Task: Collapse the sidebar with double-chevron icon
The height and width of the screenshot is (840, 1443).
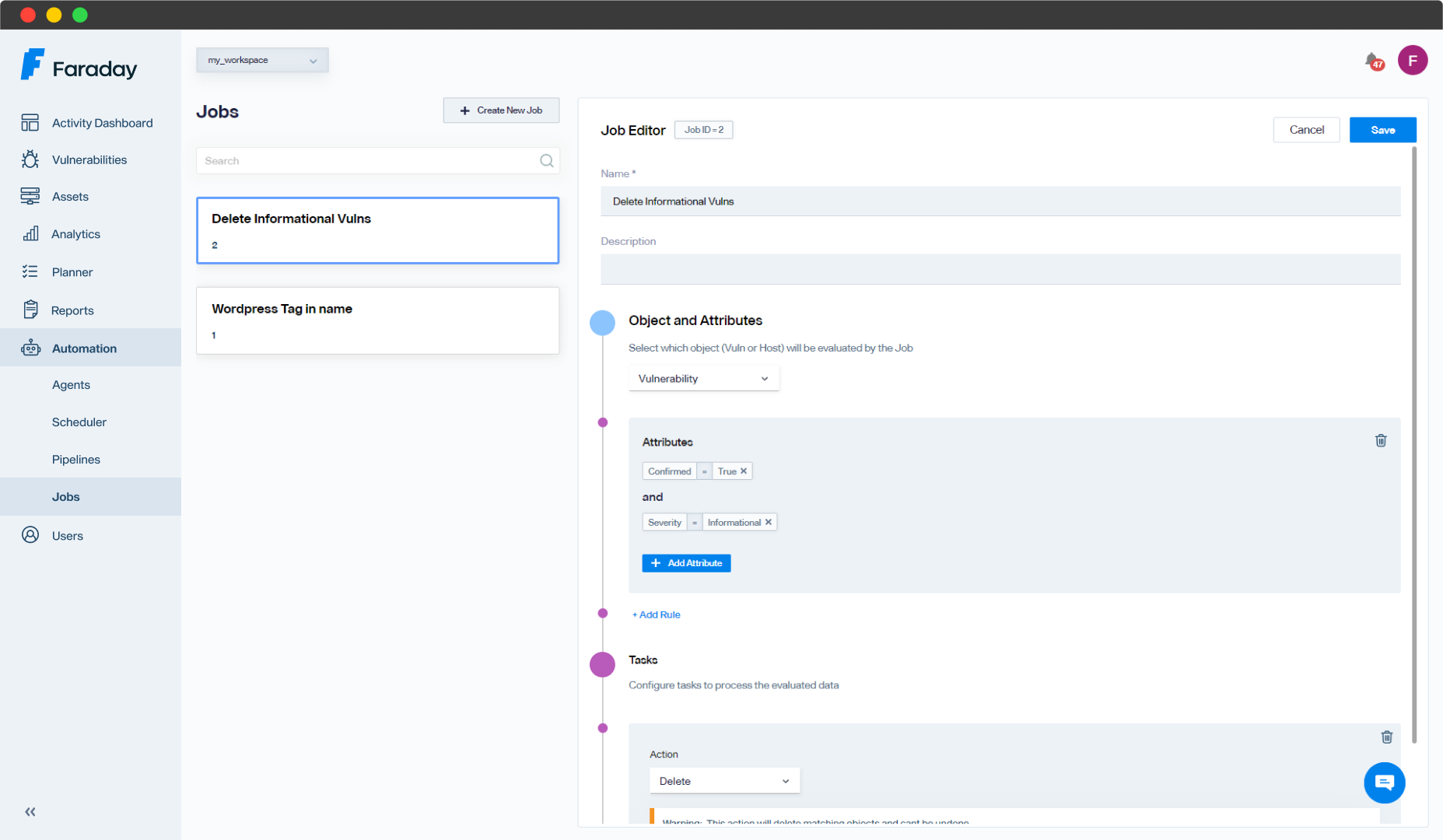Action: click(30, 812)
